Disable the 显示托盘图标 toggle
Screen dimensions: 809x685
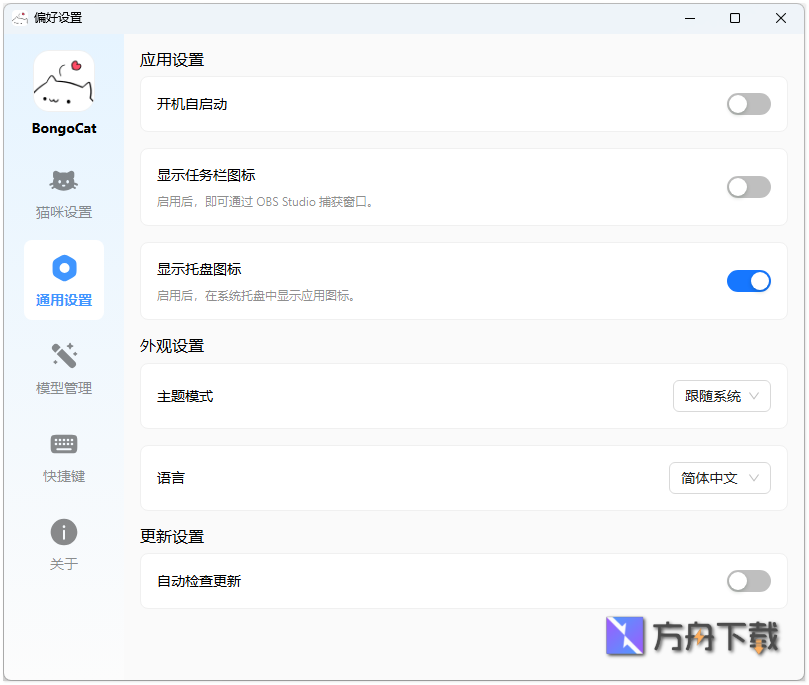(748, 281)
